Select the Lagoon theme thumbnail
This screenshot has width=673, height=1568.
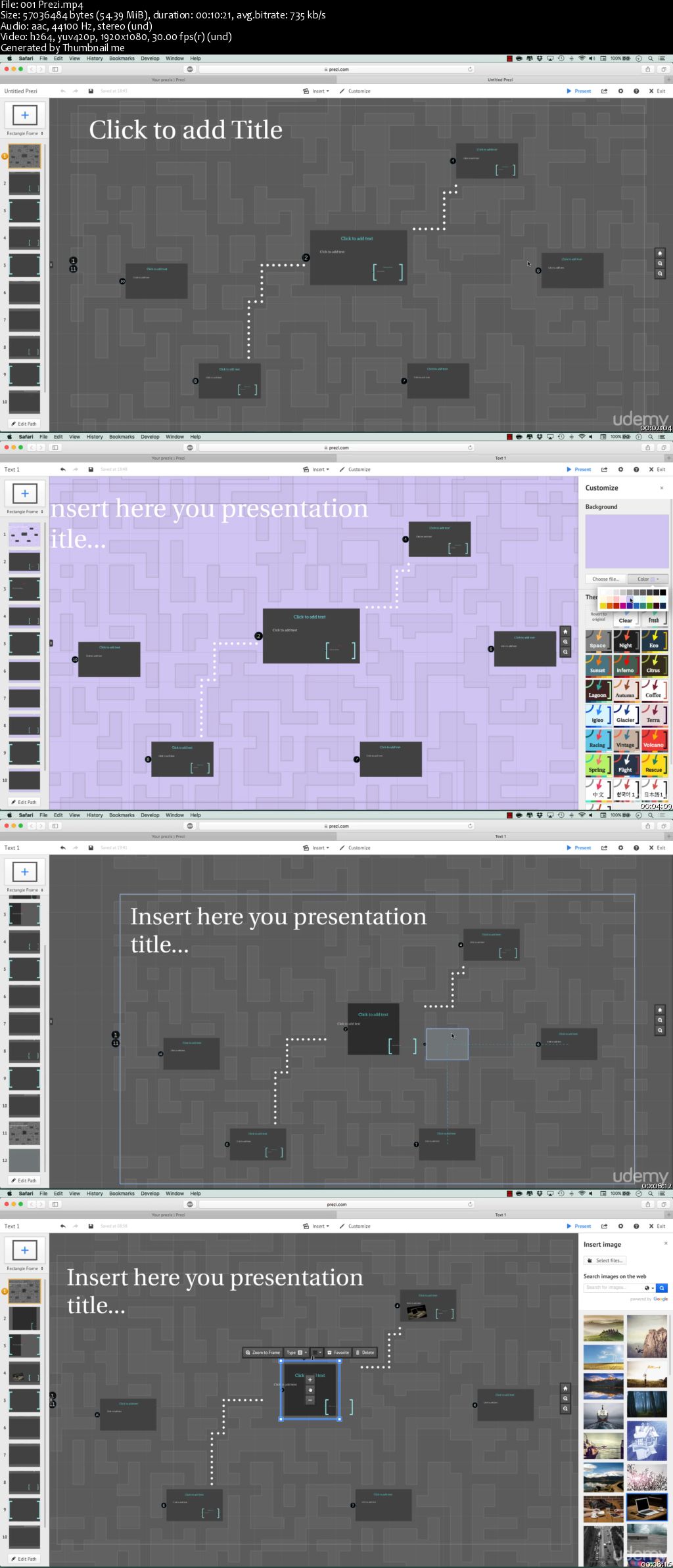597,690
